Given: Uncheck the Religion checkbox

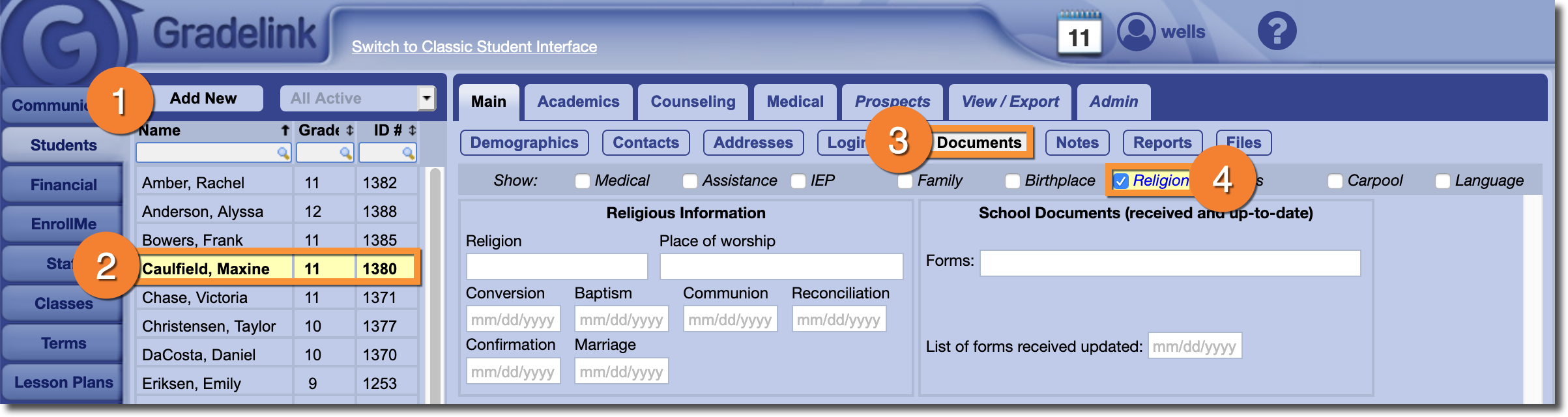Looking at the screenshot, I should click(1120, 181).
